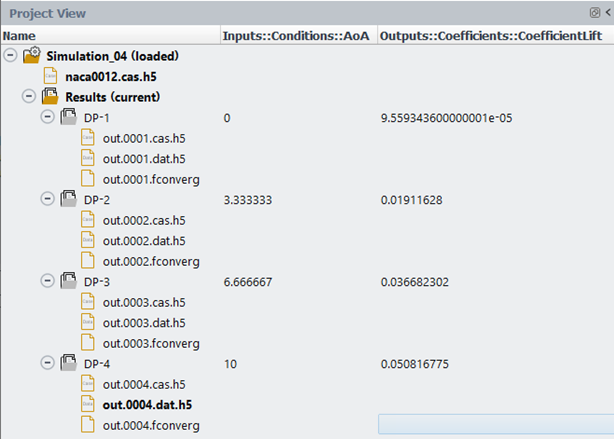Select the Simulation_04 (loaded) item

[x=112, y=56]
